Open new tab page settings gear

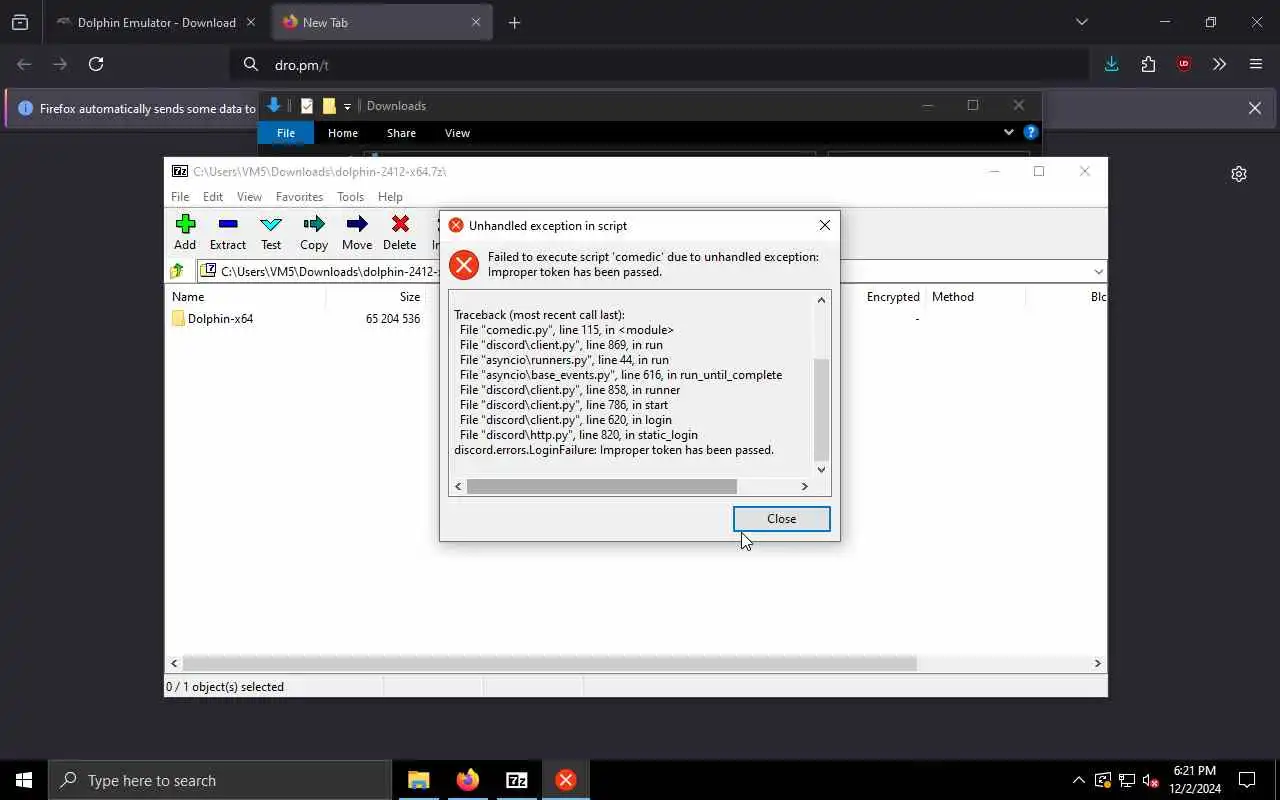point(1239,174)
